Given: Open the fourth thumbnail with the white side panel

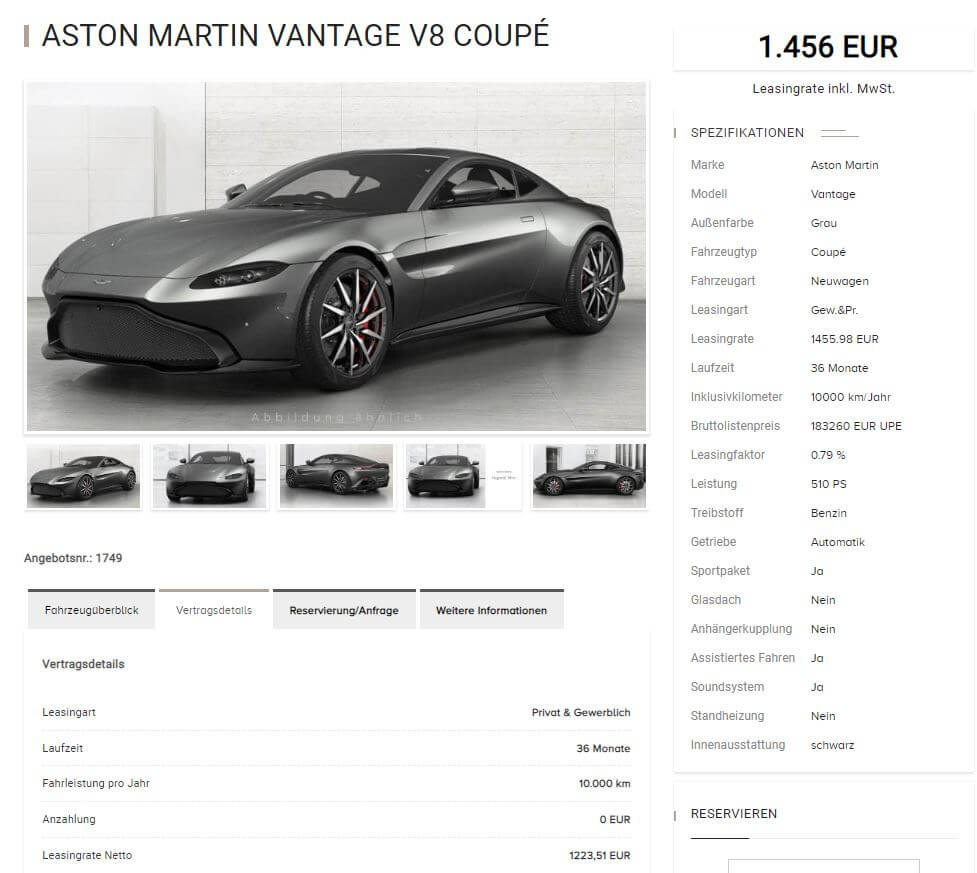Looking at the screenshot, I should (x=463, y=476).
